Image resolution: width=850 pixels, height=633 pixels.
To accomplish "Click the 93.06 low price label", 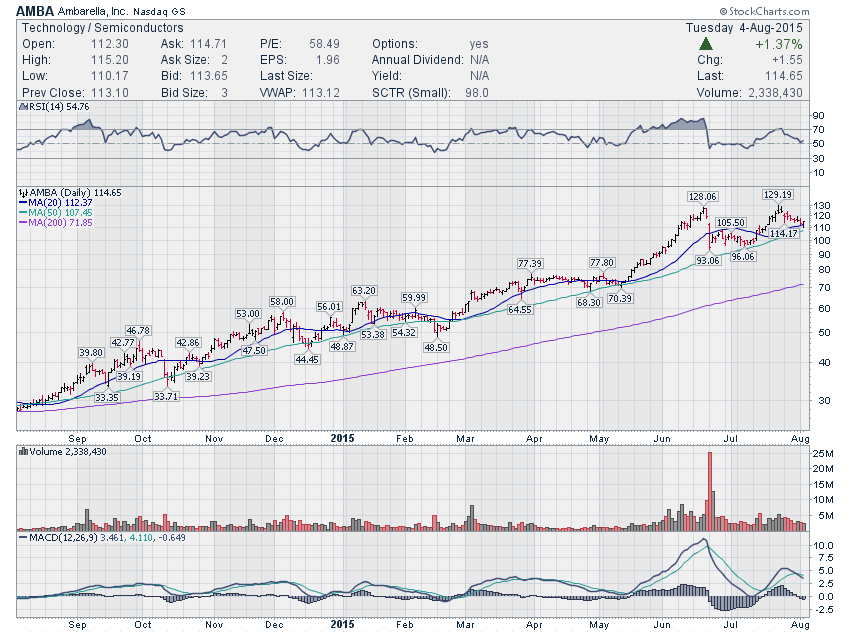I will click(x=708, y=261).
